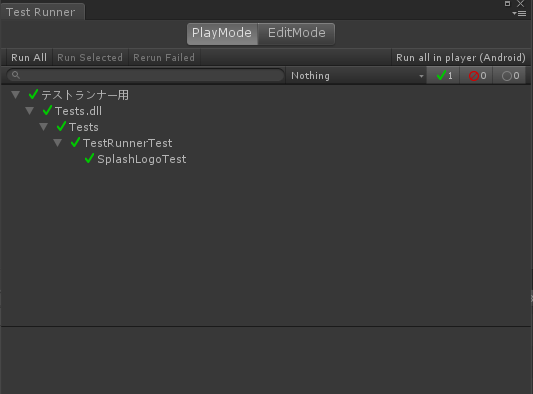
Task: Click the Run All button
Action: tap(29, 57)
